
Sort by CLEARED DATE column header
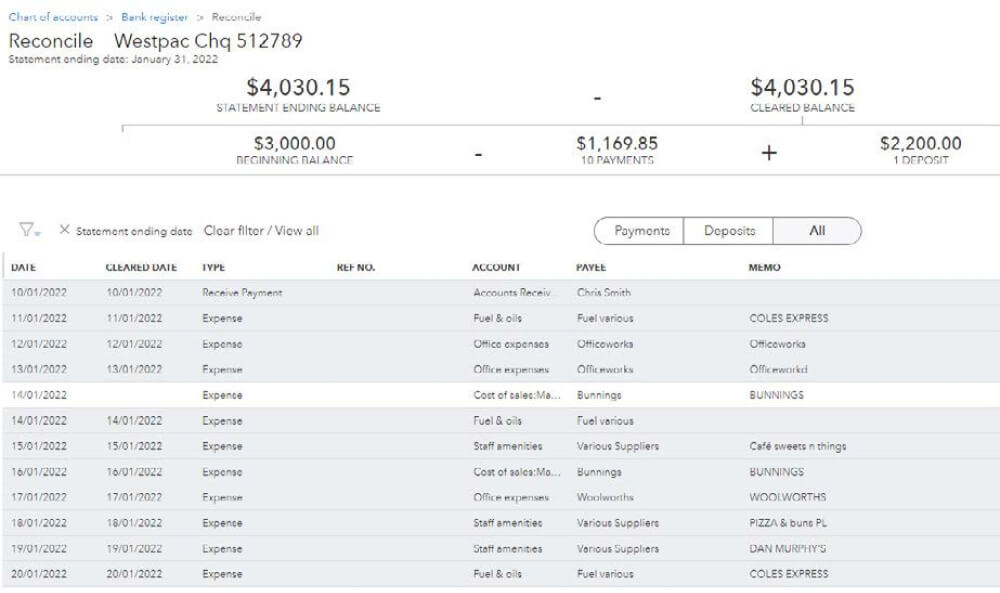141,267
